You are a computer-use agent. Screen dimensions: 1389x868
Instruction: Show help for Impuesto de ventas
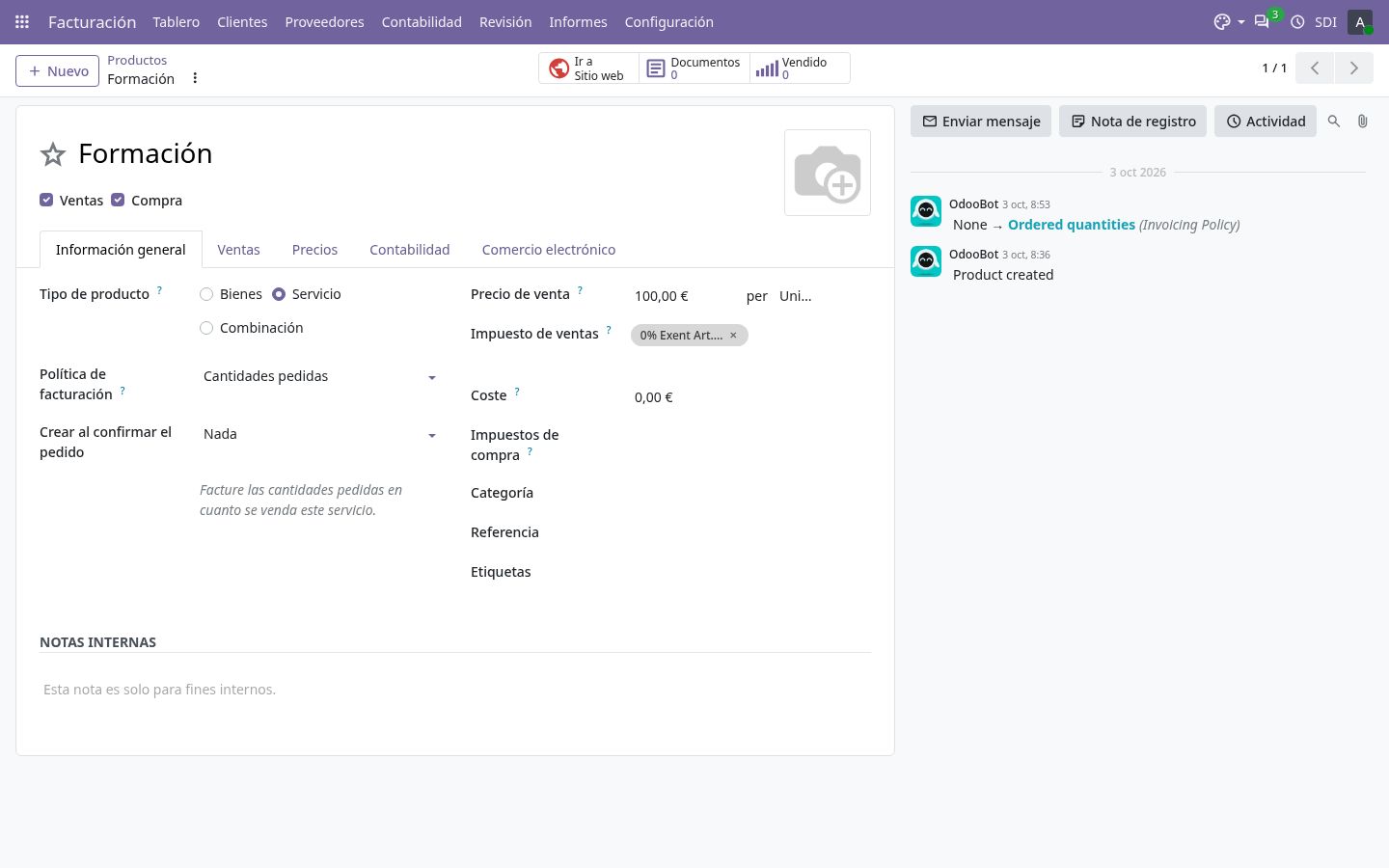(x=609, y=330)
